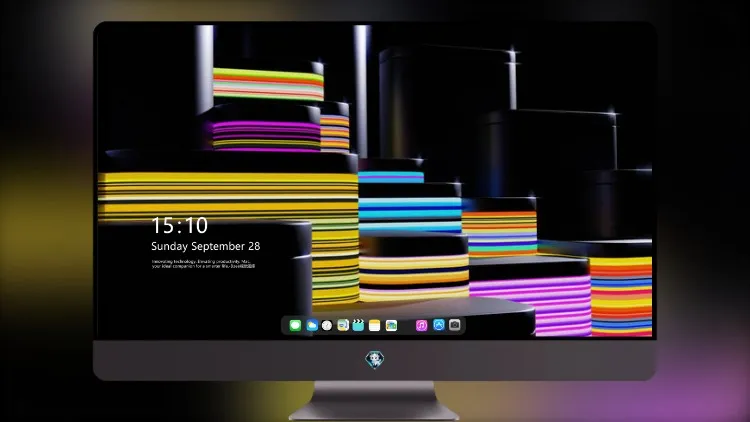Open the teal clapperboard video app
The image size is (750, 422).
[x=358, y=325]
